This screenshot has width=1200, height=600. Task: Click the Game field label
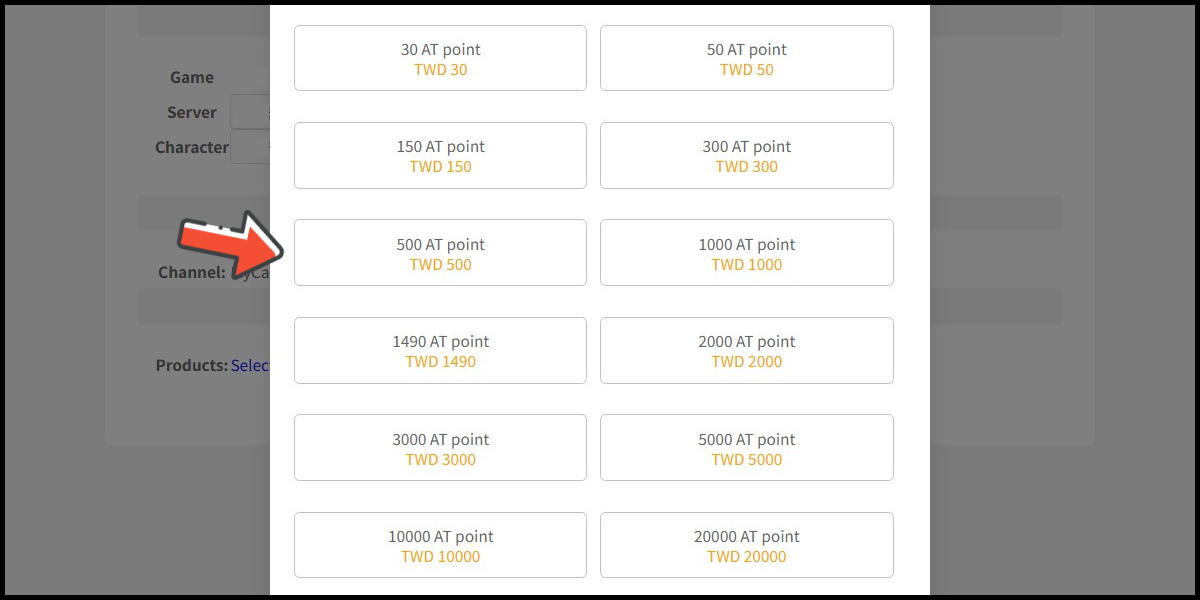(191, 77)
